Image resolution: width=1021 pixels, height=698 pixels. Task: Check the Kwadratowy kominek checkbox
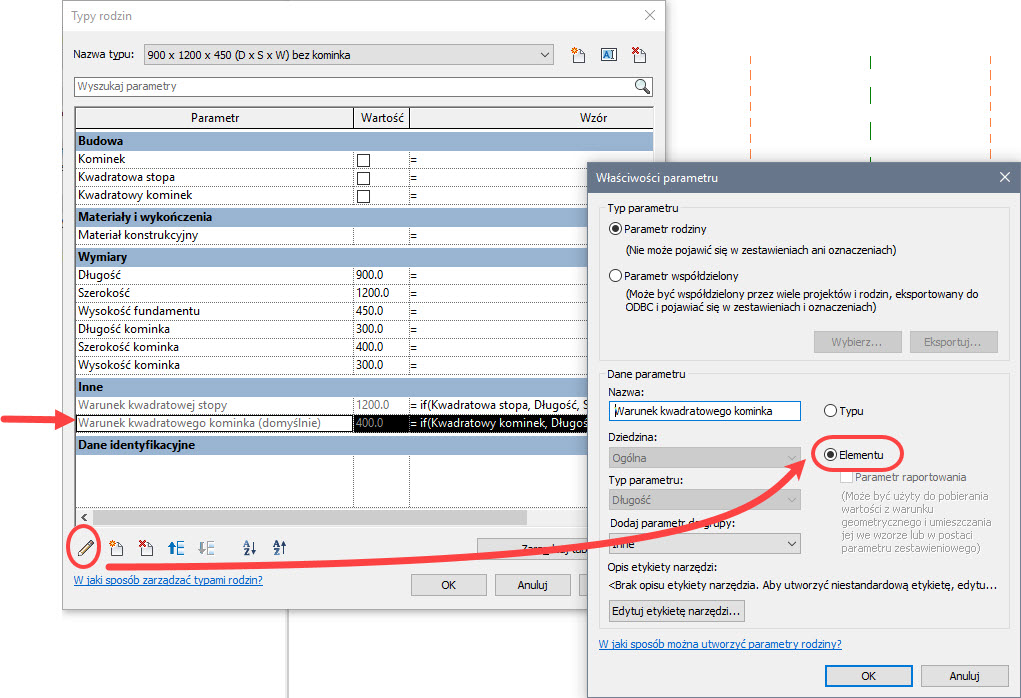(x=364, y=196)
